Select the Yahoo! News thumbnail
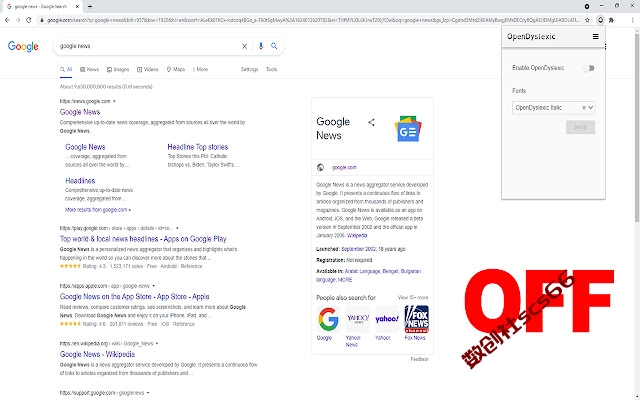This screenshot has height=400, width=640. 358,319
